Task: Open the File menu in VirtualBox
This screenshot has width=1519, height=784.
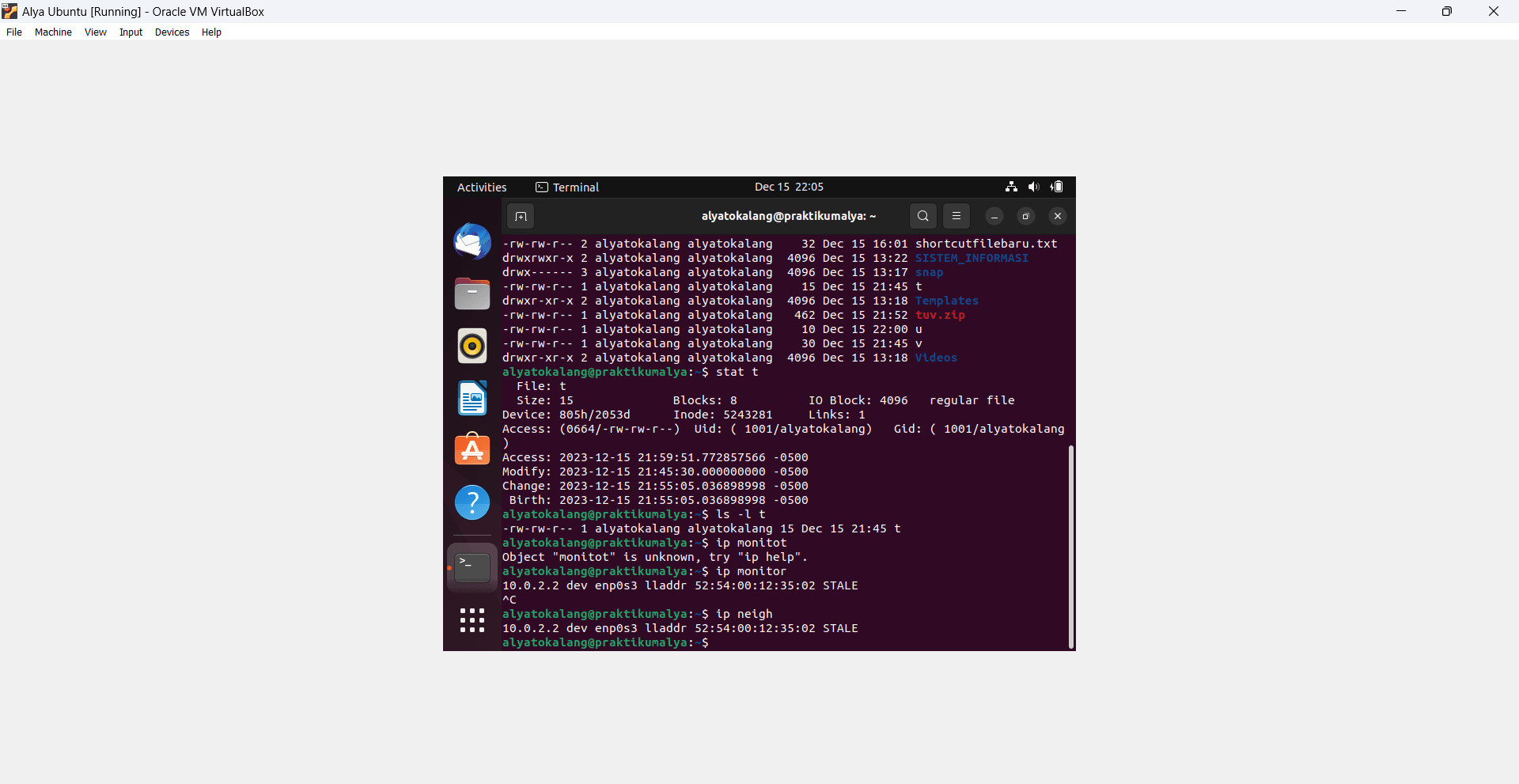Action: [x=14, y=32]
